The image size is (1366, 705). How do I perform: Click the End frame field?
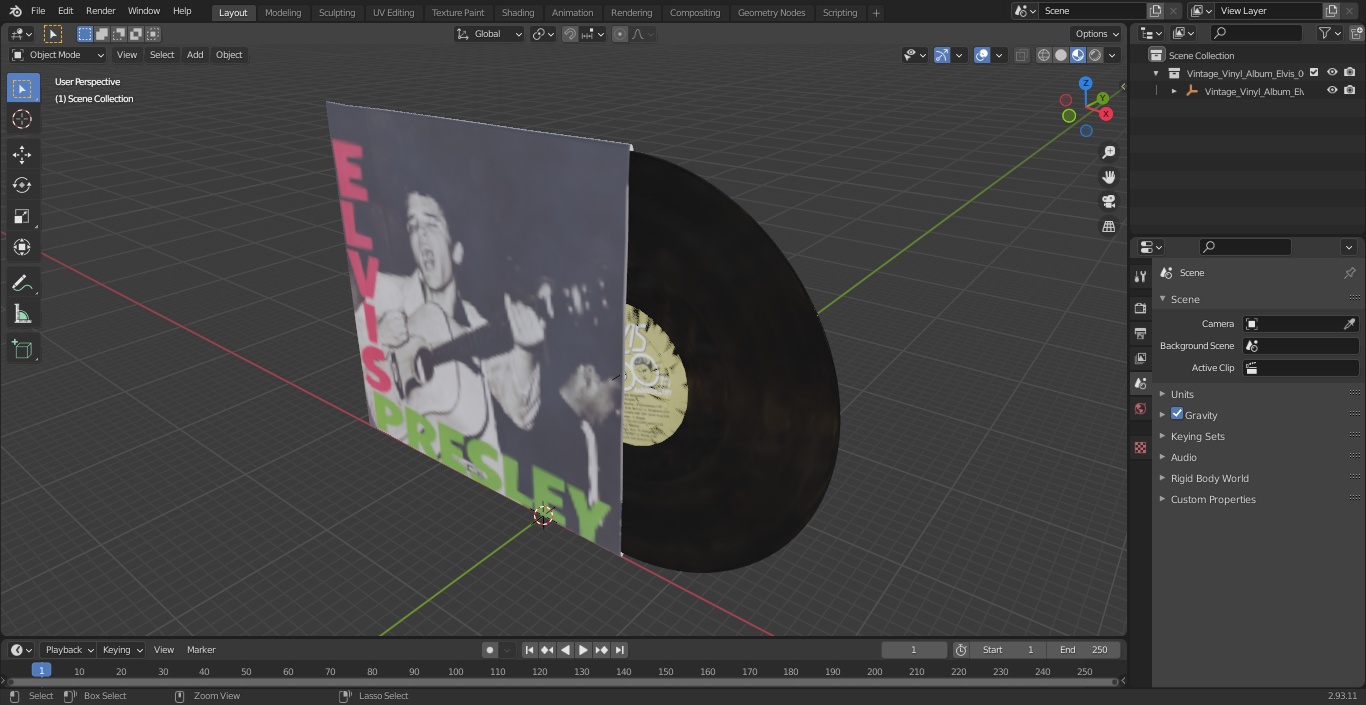pos(1084,650)
